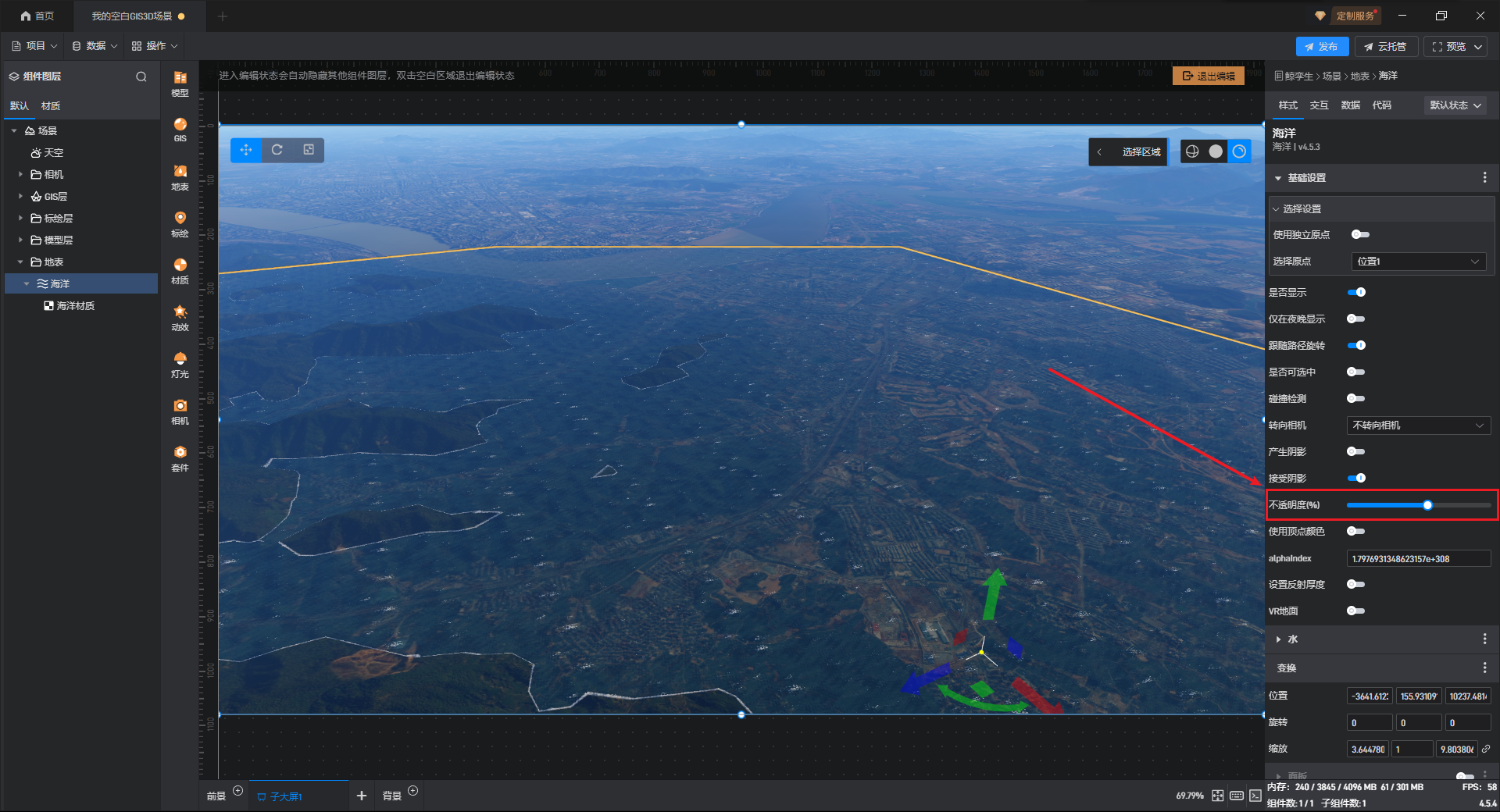Image resolution: width=1500 pixels, height=812 pixels.
Task: Open the 操作 menu
Action: [155, 46]
